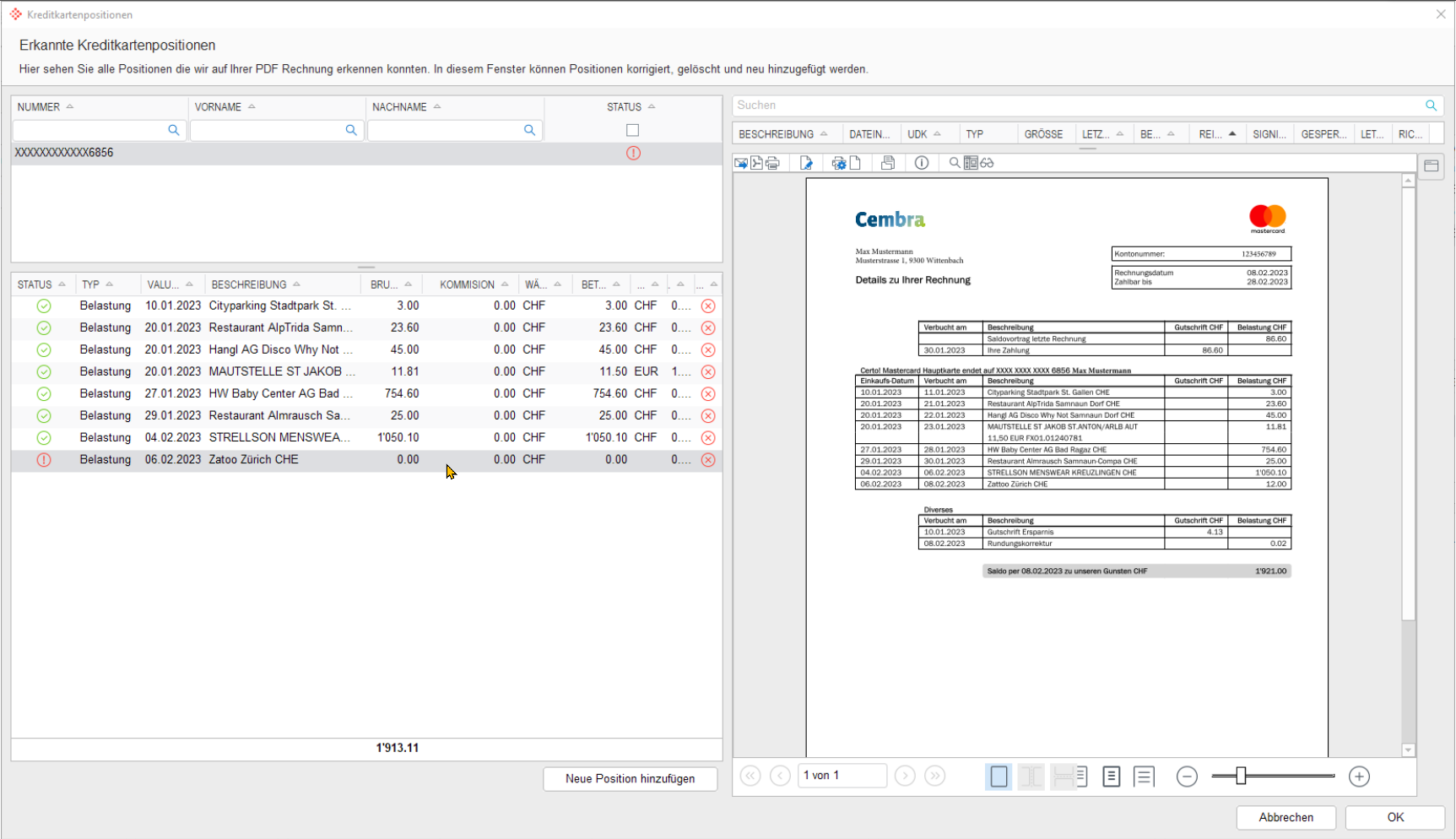This screenshot has width=1456, height=839.
Task: Click the edit document pencil icon
Action: (806, 163)
